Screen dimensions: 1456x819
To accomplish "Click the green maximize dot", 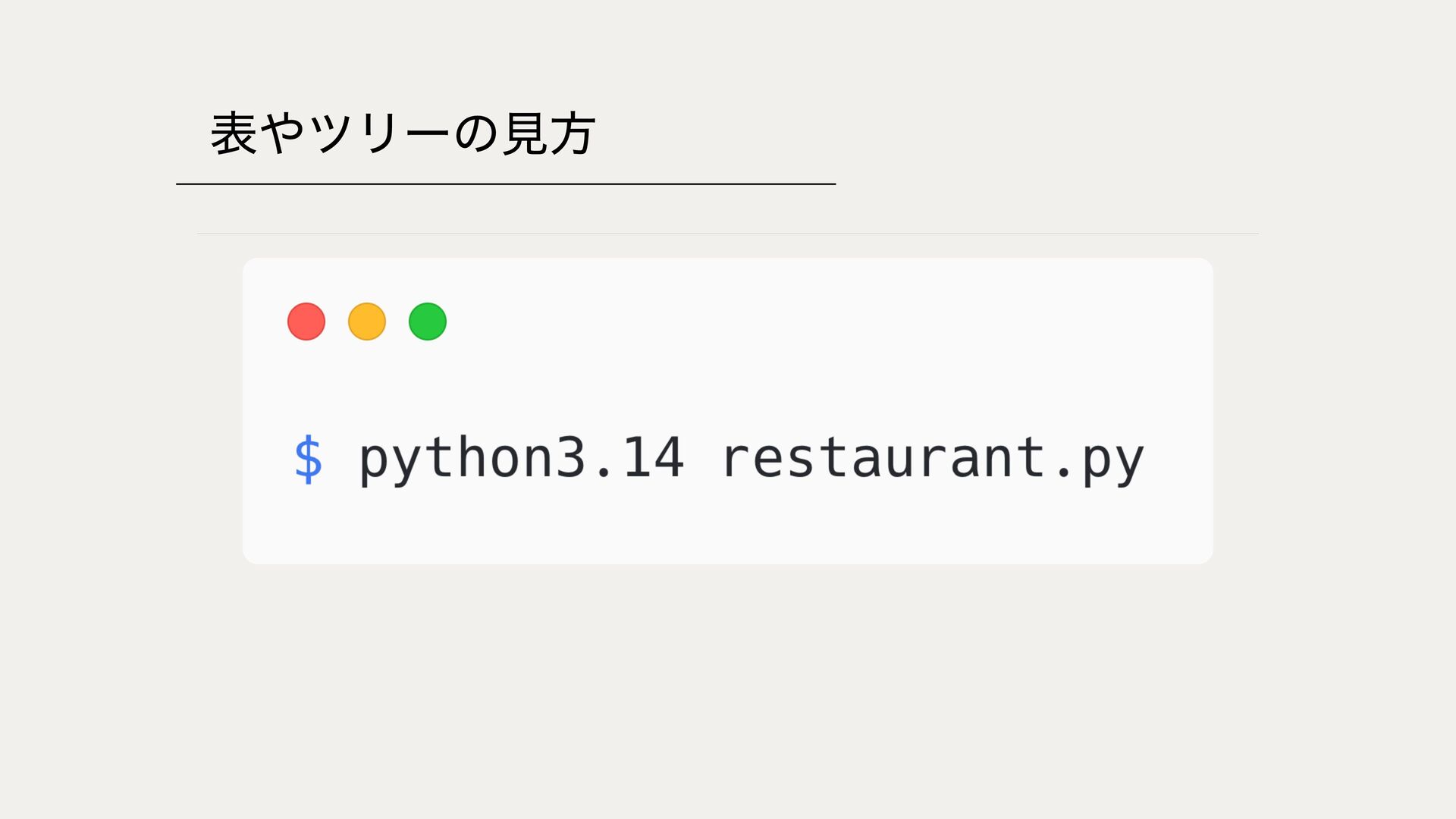I will click(428, 322).
